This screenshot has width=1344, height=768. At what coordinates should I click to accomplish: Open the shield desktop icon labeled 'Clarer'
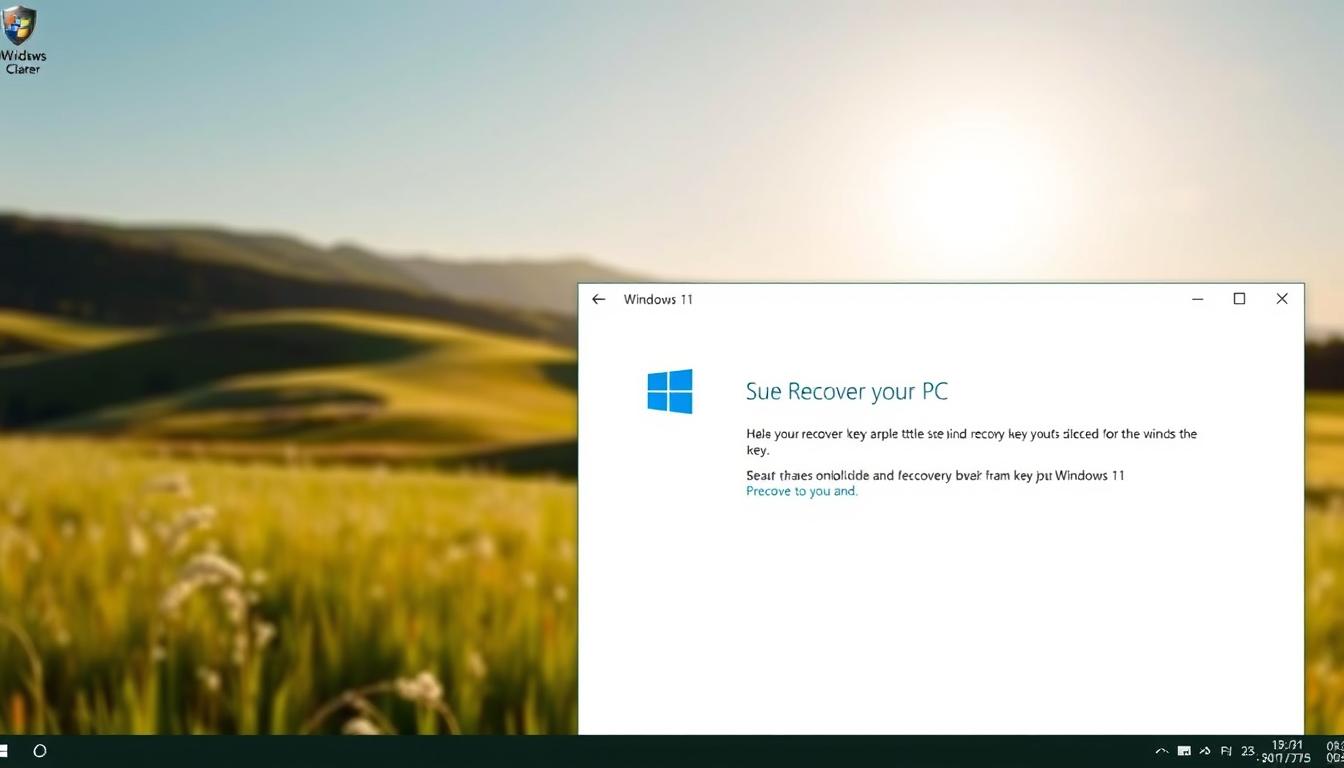click(x=21, y=38)
